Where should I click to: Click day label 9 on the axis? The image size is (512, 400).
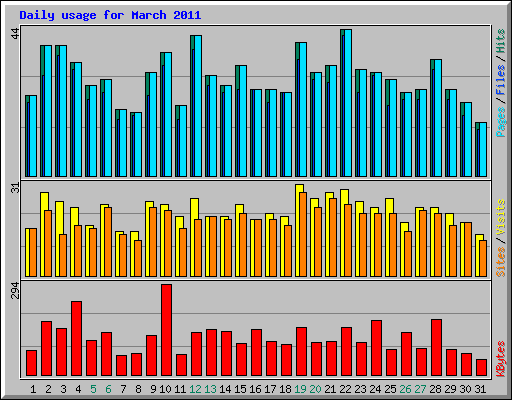coord(153,389)
